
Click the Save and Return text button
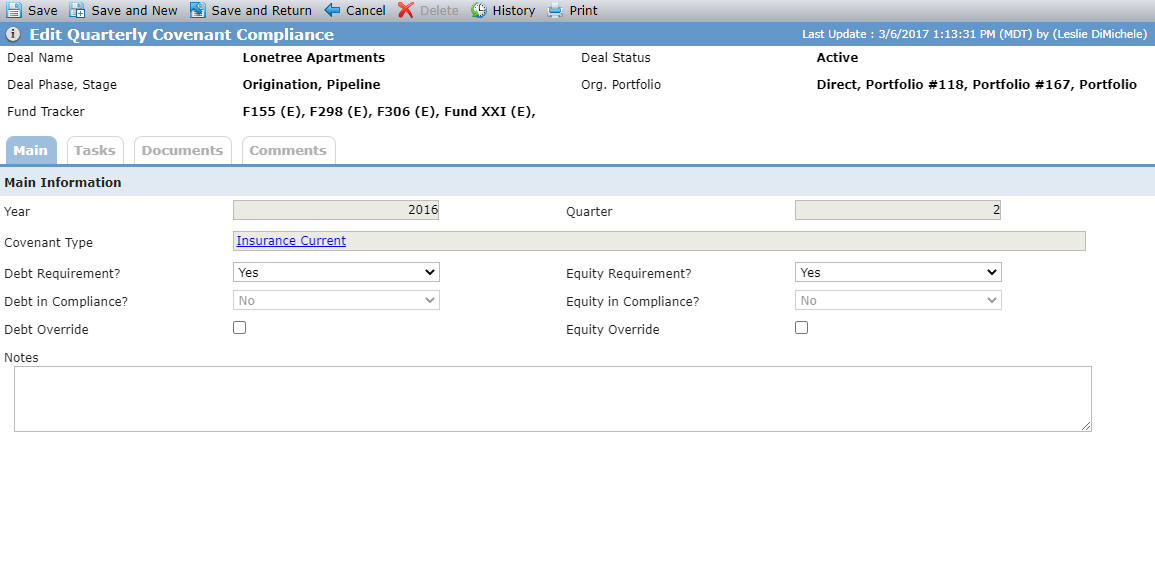pos(261,10)
